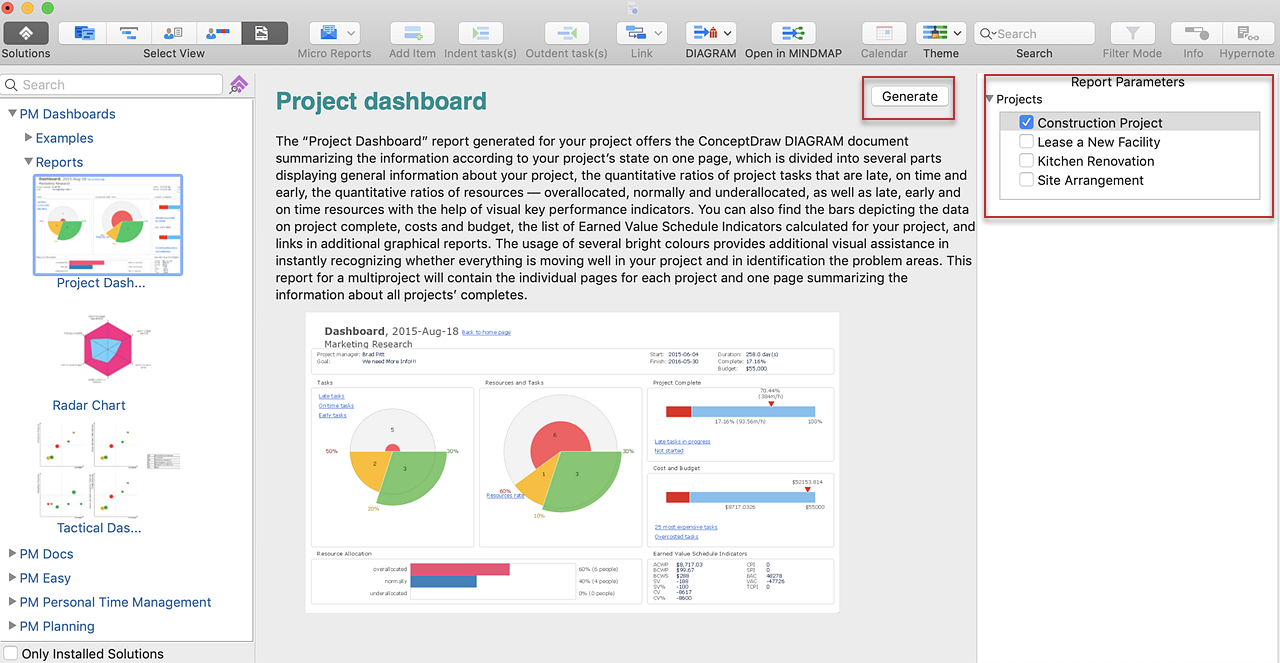Screen dimensions: 1280x663
Task: Click the Radar Chart caption text
Action: (x=89, y=405)
